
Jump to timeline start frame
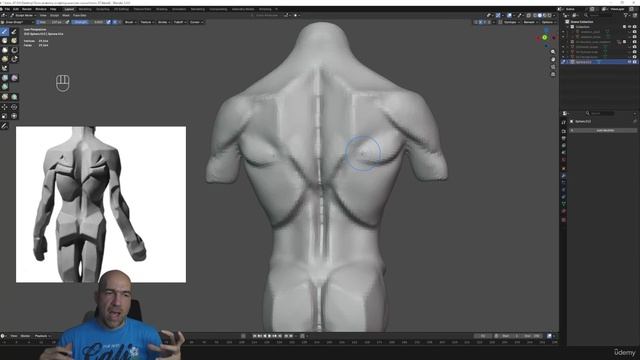[x=254, y=336]
